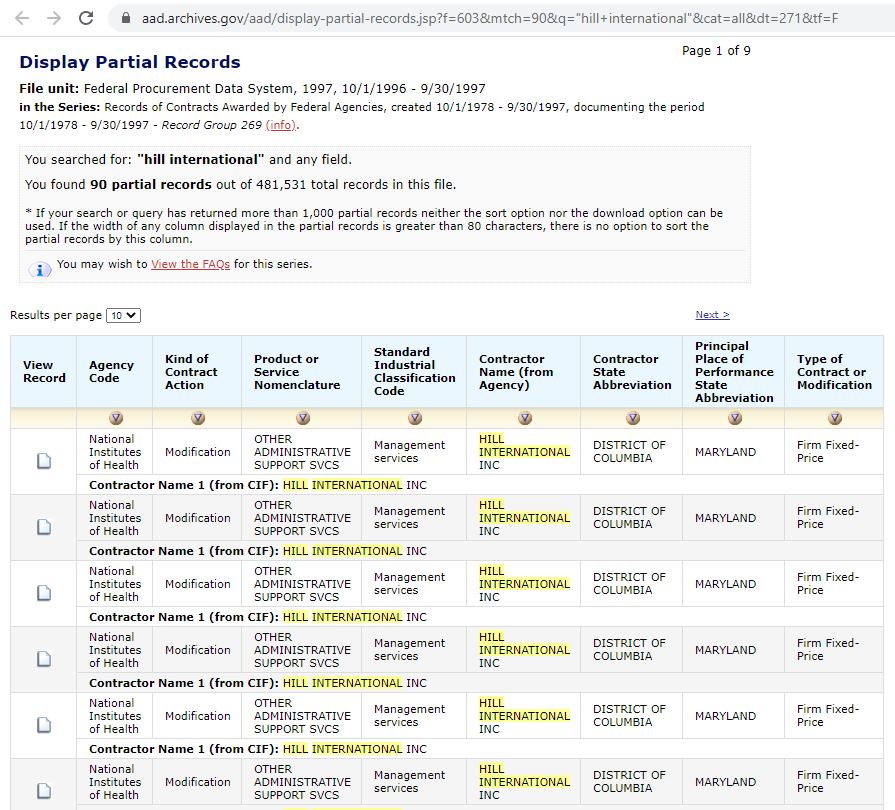
Task: Follow the Next > page link
Action: 712,315
